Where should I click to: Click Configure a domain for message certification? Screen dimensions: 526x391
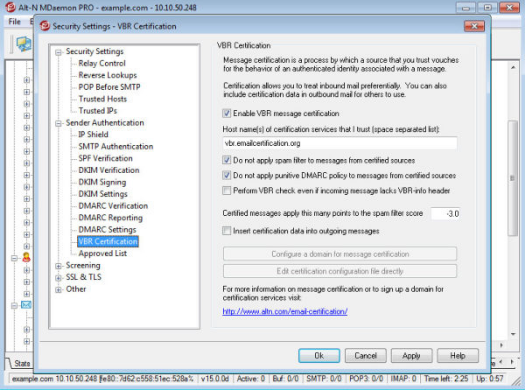click(340, 254)
